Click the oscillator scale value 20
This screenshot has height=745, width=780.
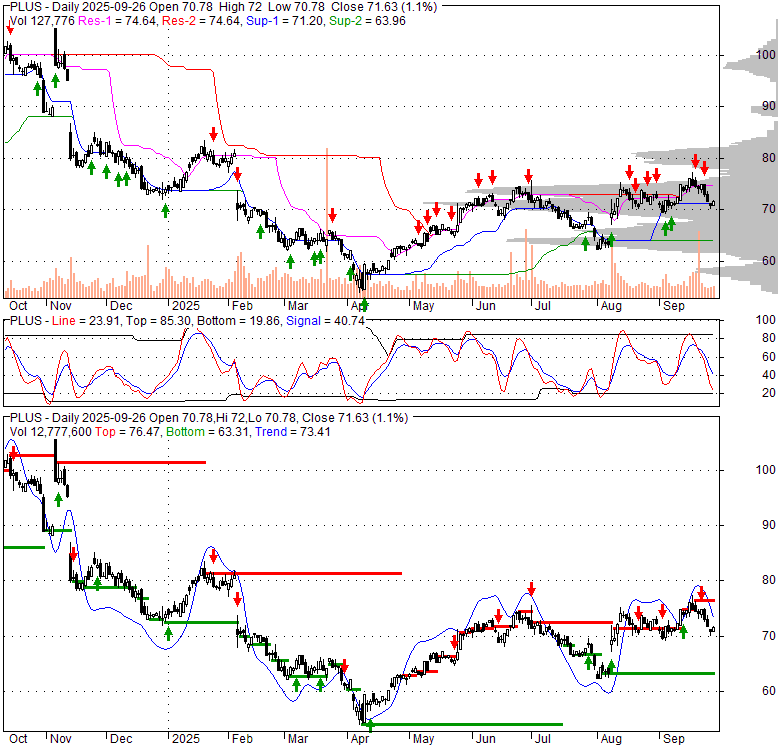(769, 392)
